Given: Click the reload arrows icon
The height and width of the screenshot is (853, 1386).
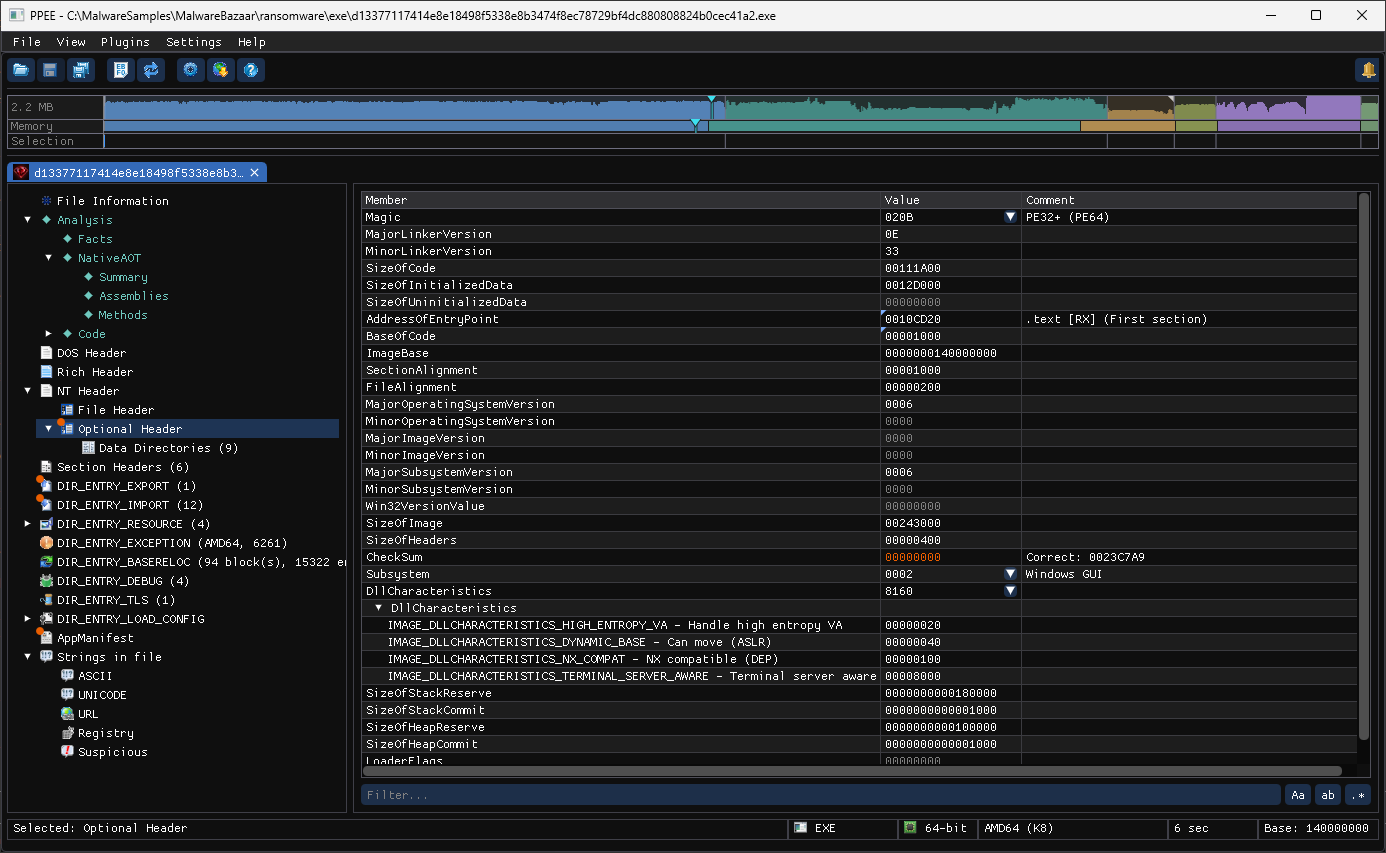Looking at the screenshot, I should tap(151, 70).
